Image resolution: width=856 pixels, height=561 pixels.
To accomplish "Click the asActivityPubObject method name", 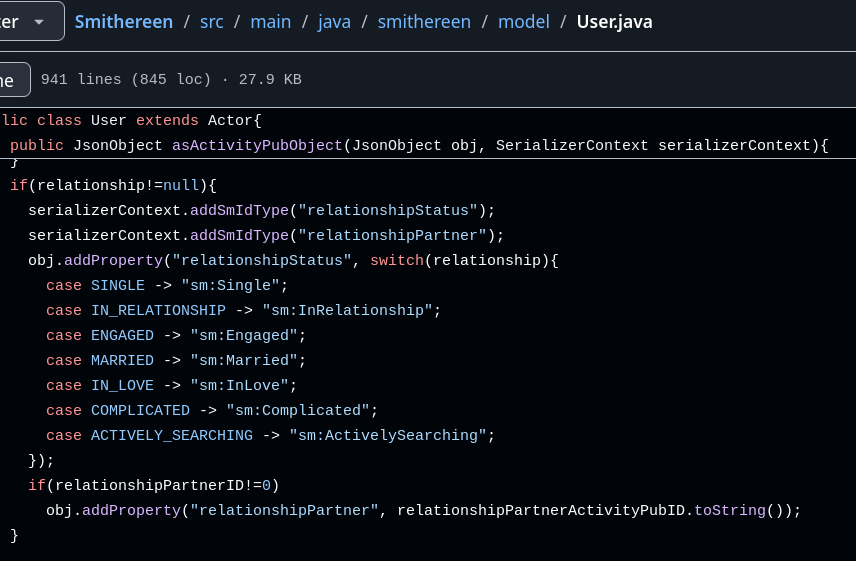I will pos(257,145).
